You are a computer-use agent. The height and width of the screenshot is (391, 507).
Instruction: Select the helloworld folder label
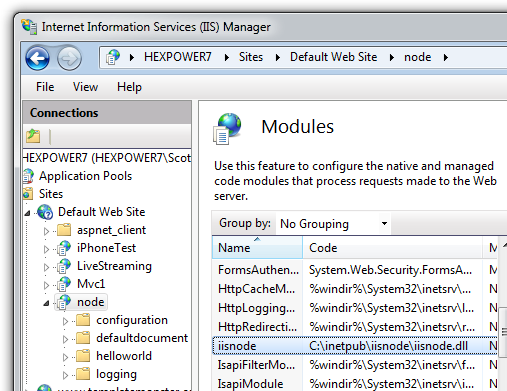pos(124,356)
